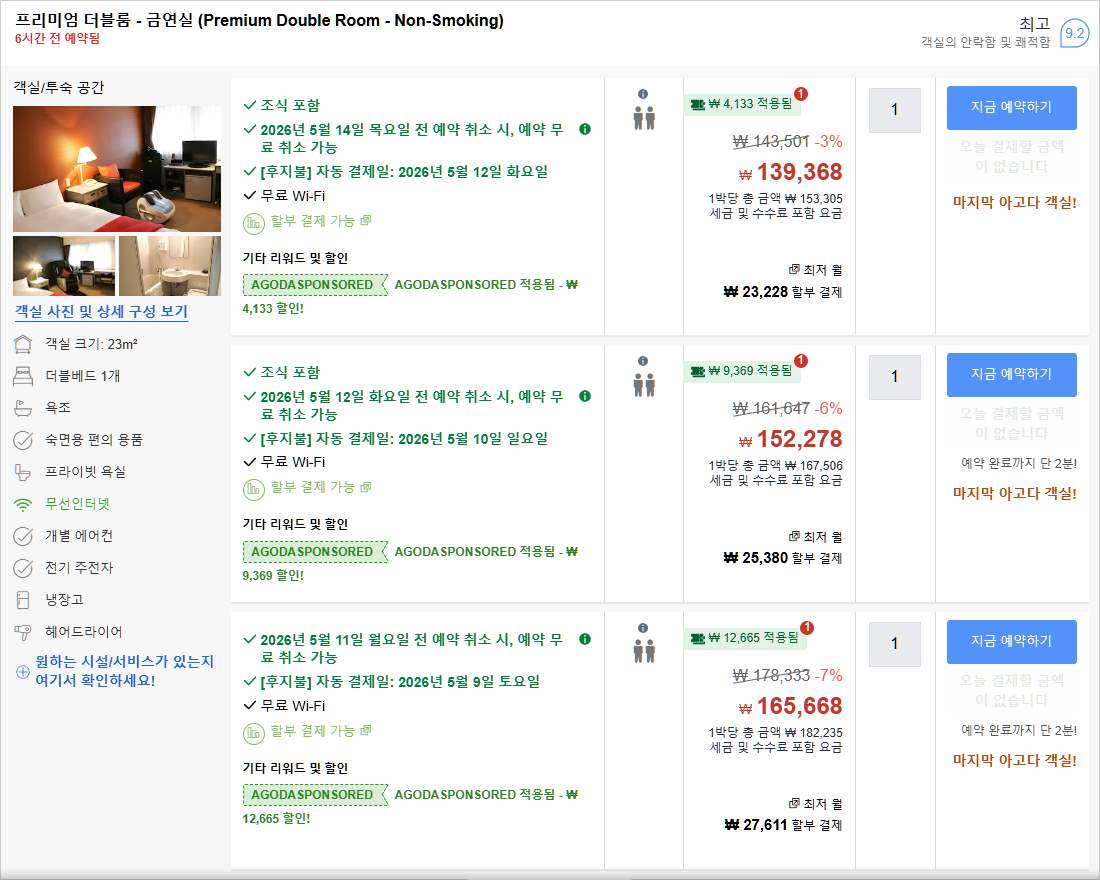This screenshot has width=1100, height=880.
Task: Click the ₩ 4,133 적용됨 coupon badge
Action: pos(742,105)
